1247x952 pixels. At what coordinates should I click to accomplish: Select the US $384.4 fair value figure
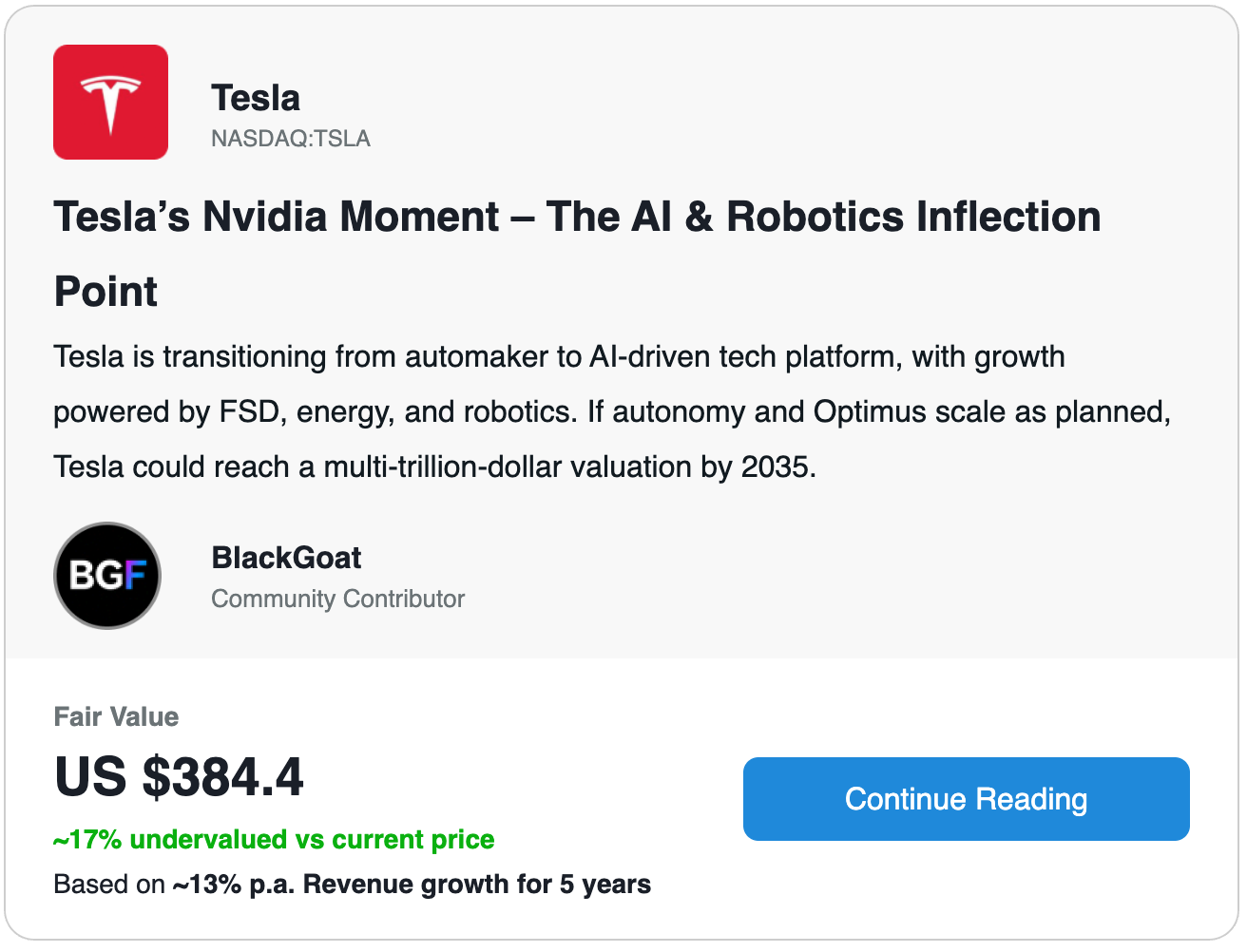click(x=179, y=777)
